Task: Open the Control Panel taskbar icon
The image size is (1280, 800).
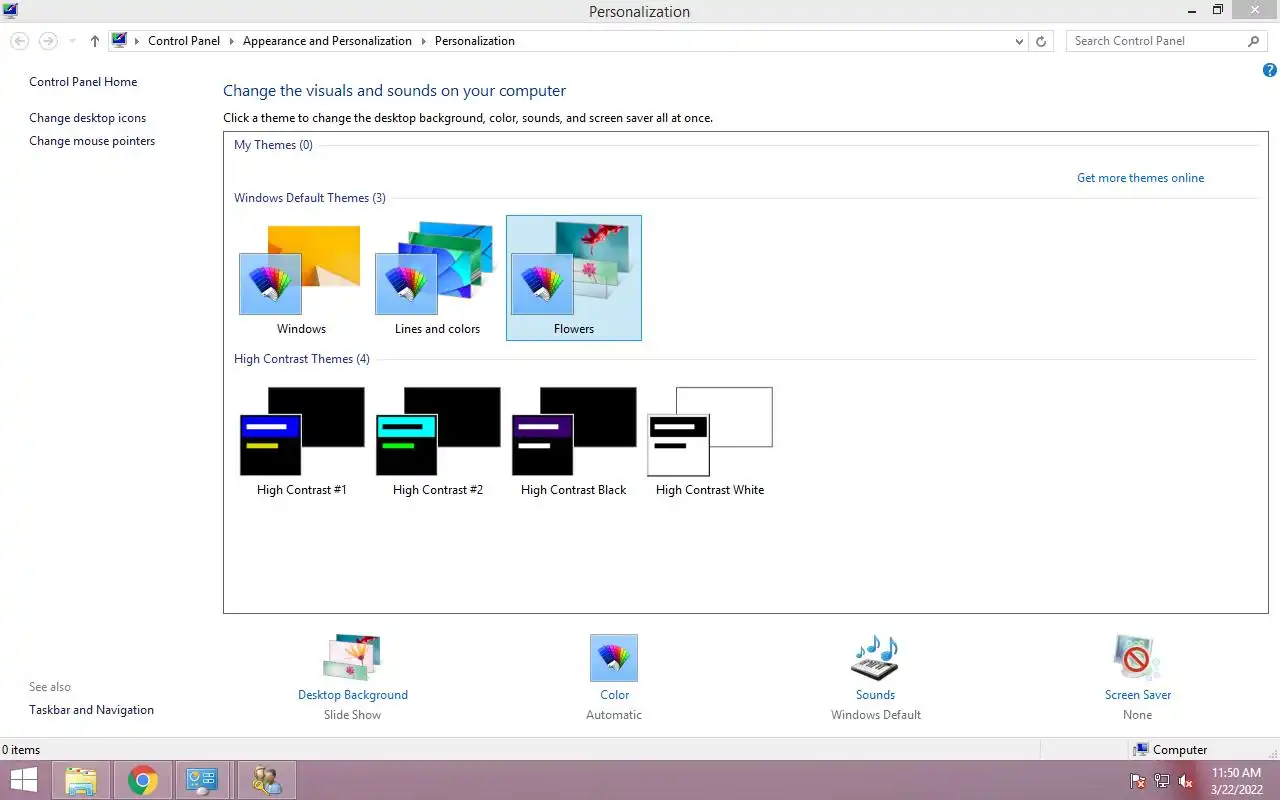Action: (x=203, y=780)
